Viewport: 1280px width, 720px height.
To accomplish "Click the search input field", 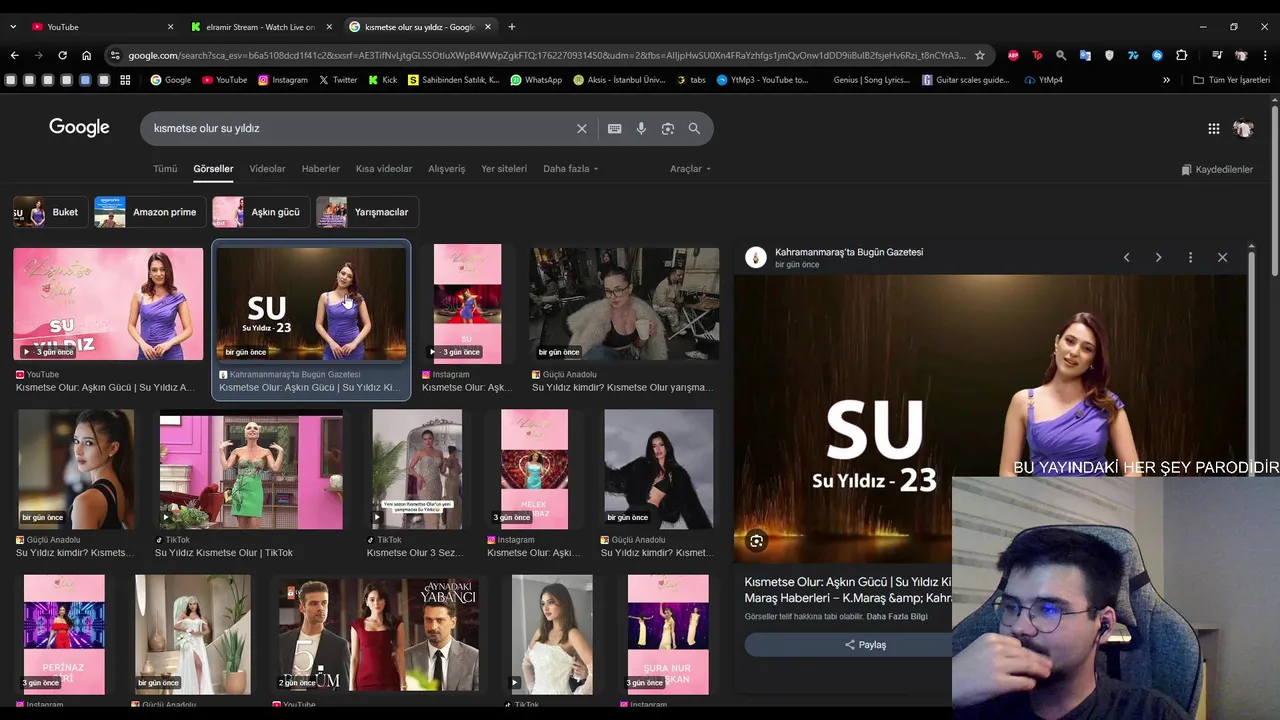I will (360, 128).
